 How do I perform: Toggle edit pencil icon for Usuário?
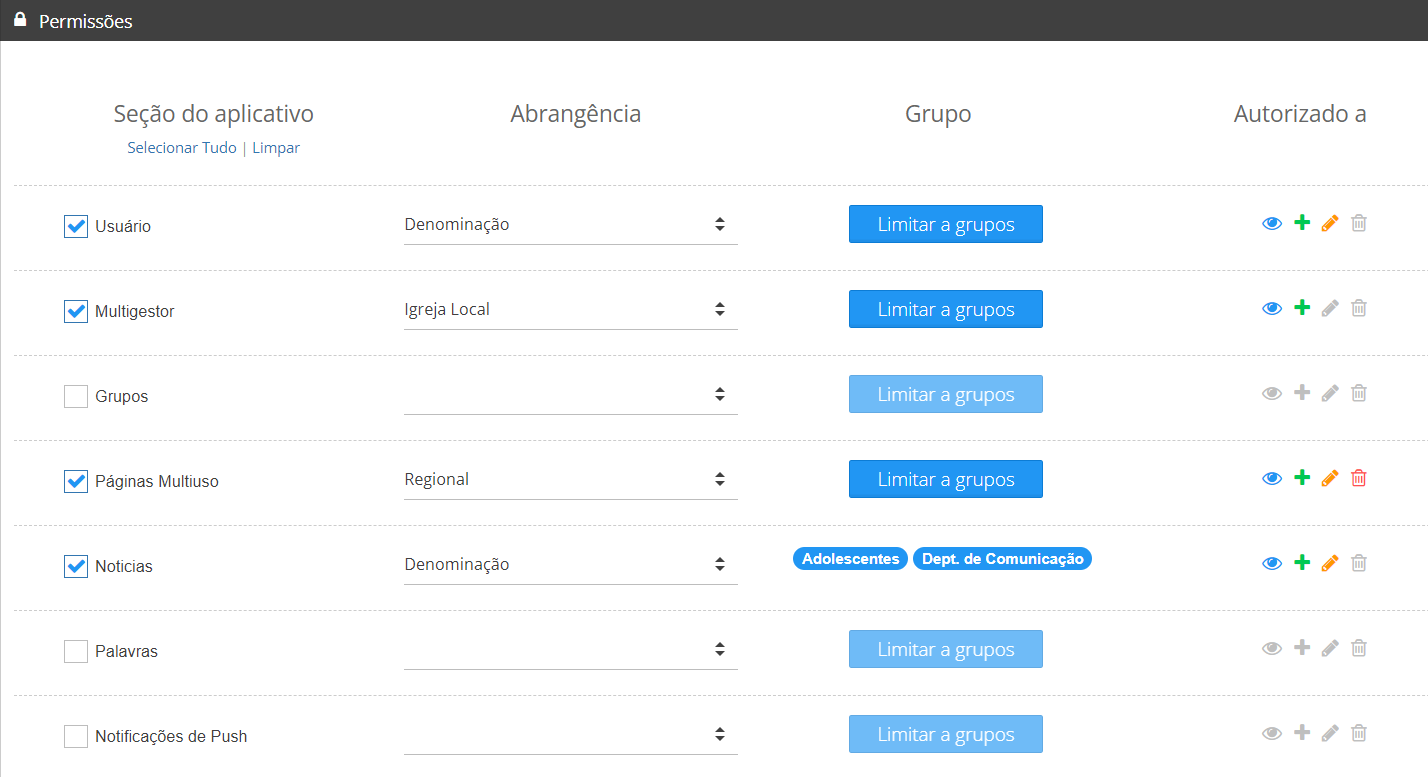click(x=1329, y=224)
